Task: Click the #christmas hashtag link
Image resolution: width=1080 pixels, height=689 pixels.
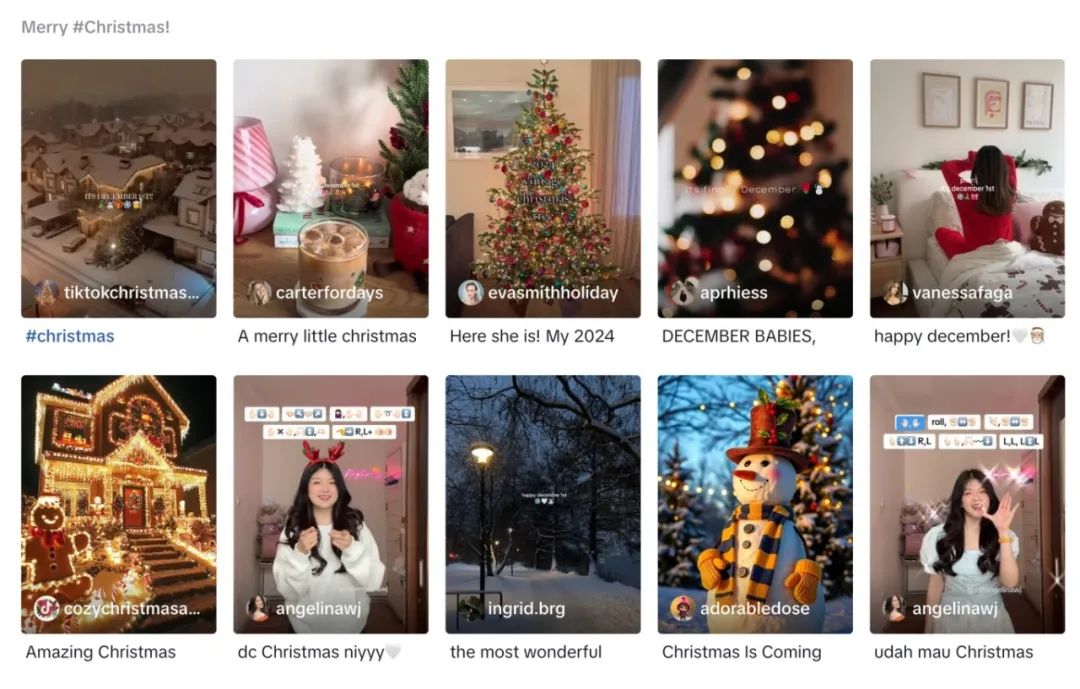Action: click(x=70, y=336)
